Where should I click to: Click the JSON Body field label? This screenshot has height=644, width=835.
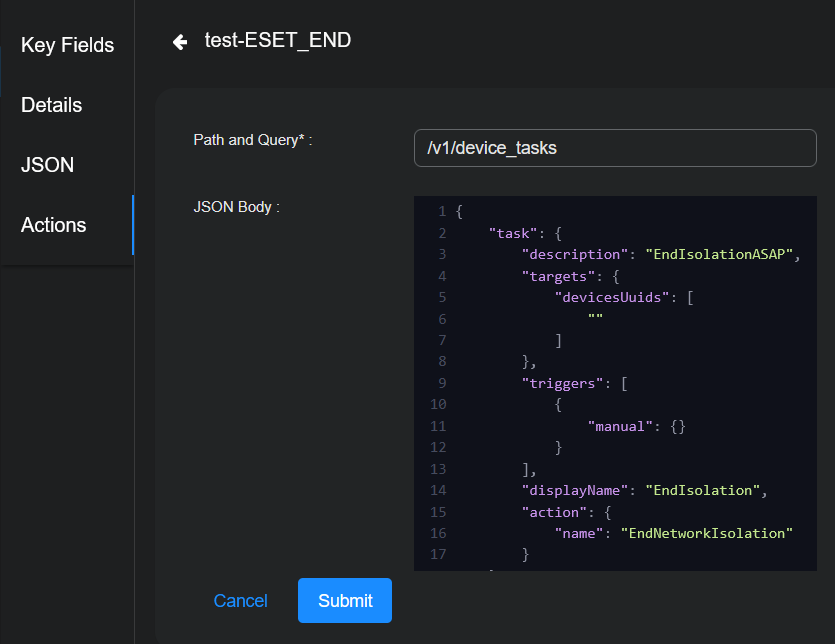point(234,207)
